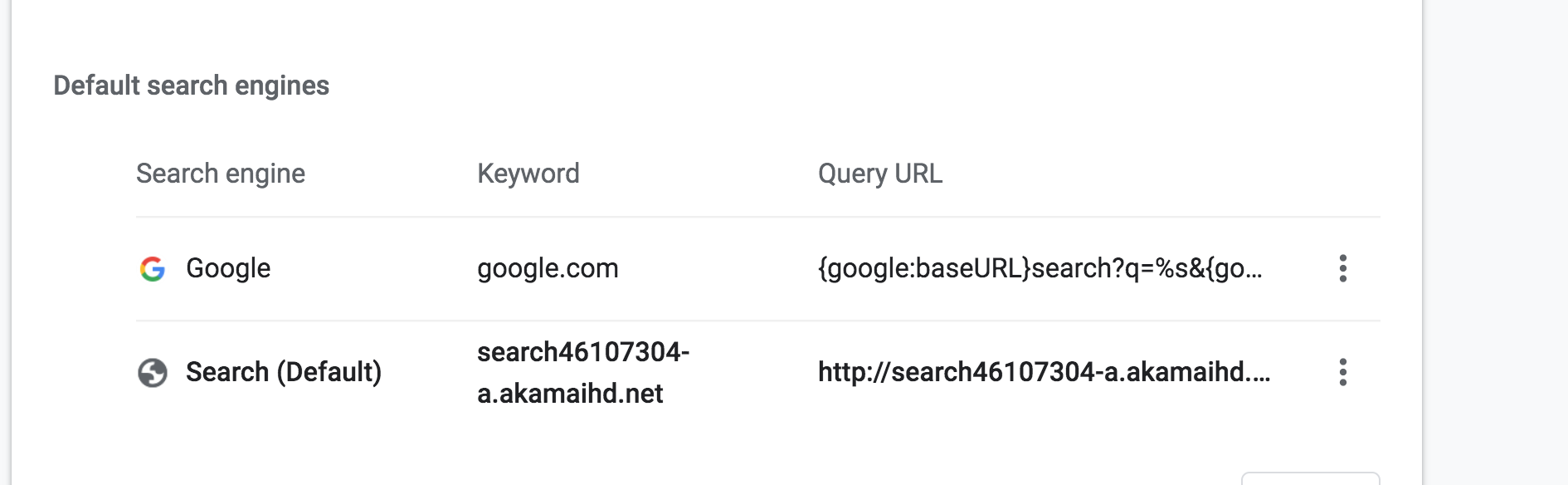Viewport: 1568px width, 485px height.
Task: Click the http://search46107304-a.akamaihd query URL
Action: click(1043, 372)
